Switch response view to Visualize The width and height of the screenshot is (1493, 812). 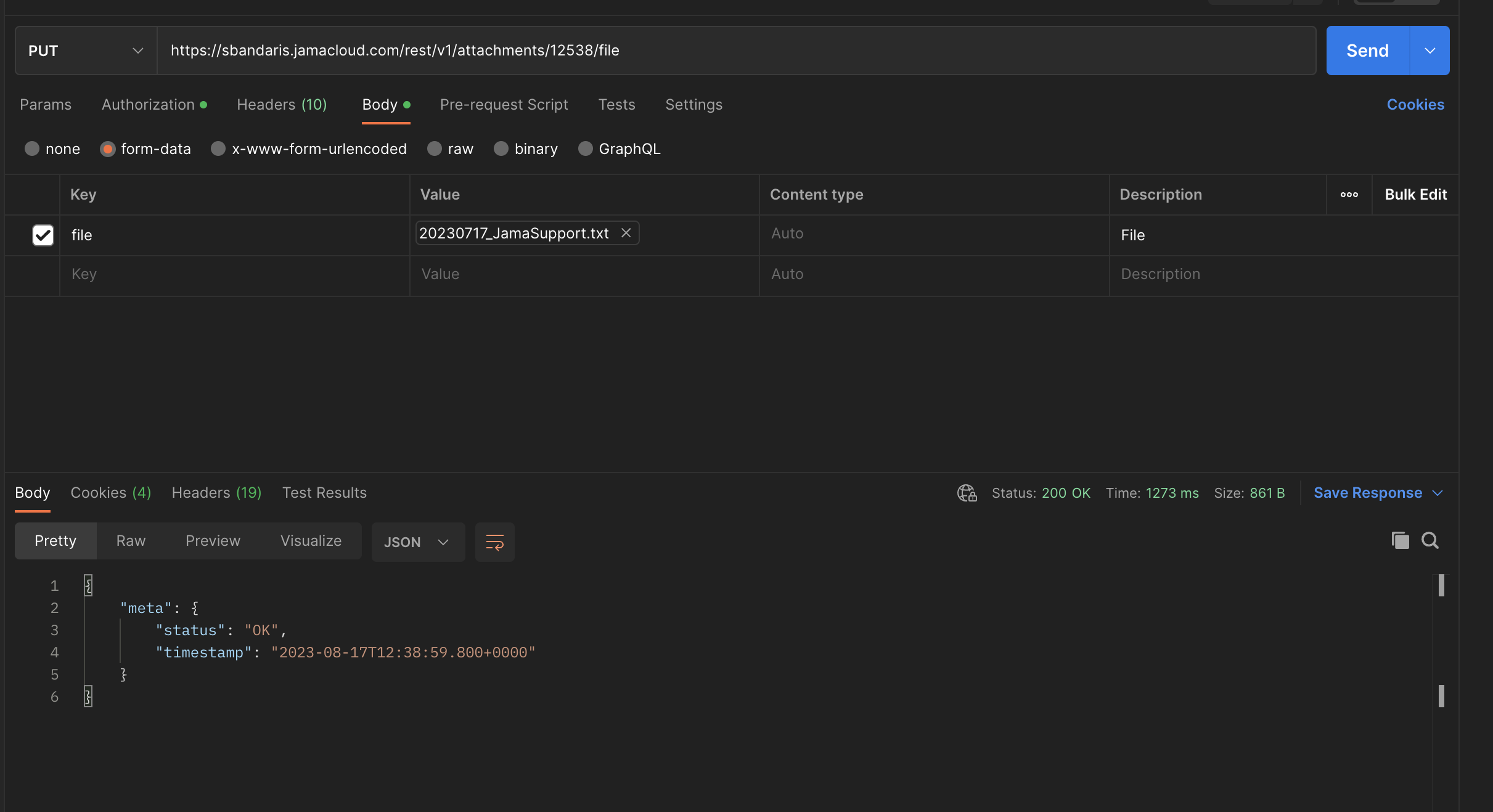(x=311, y=541)
